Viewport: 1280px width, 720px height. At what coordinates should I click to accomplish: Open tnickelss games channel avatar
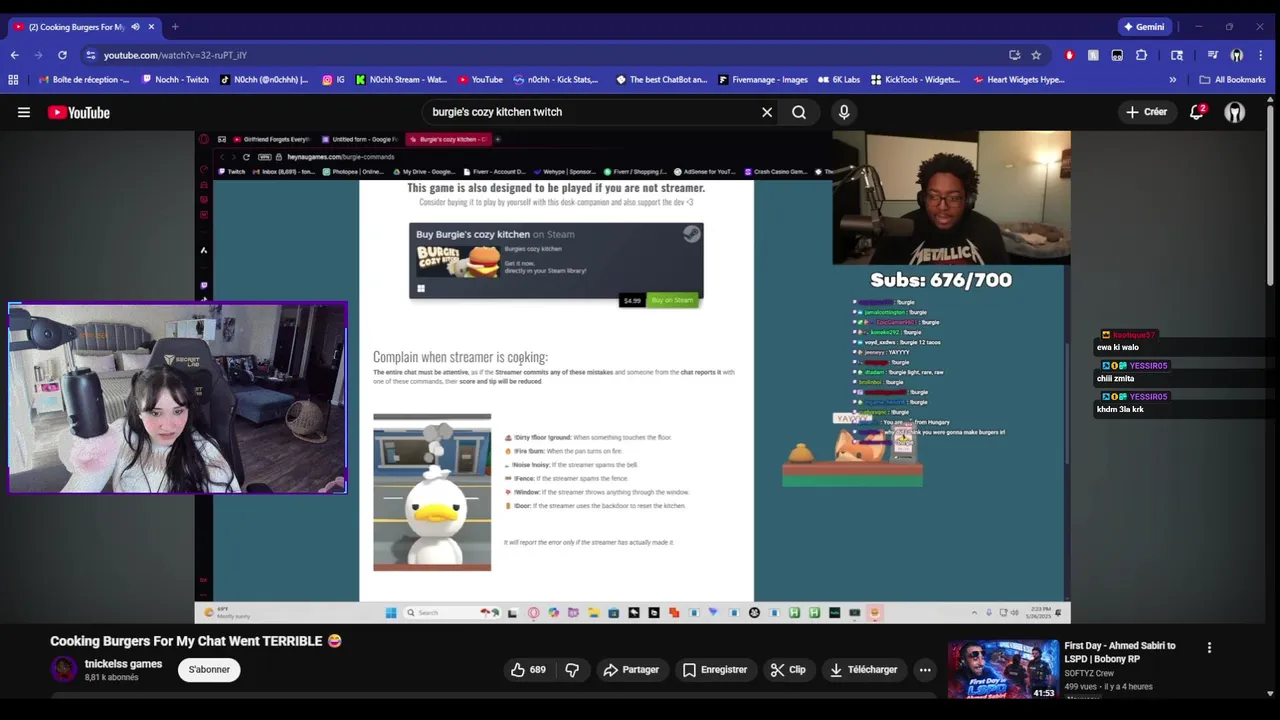(x=64, y=669)
